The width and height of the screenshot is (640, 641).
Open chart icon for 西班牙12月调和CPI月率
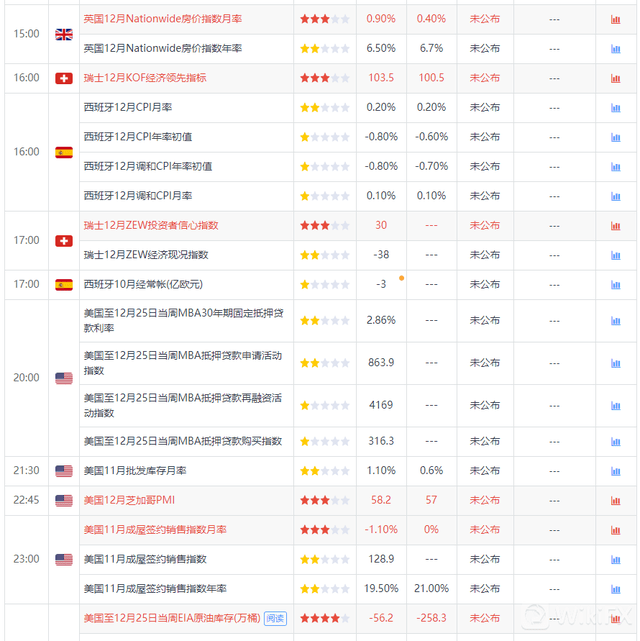pos(615,196)
